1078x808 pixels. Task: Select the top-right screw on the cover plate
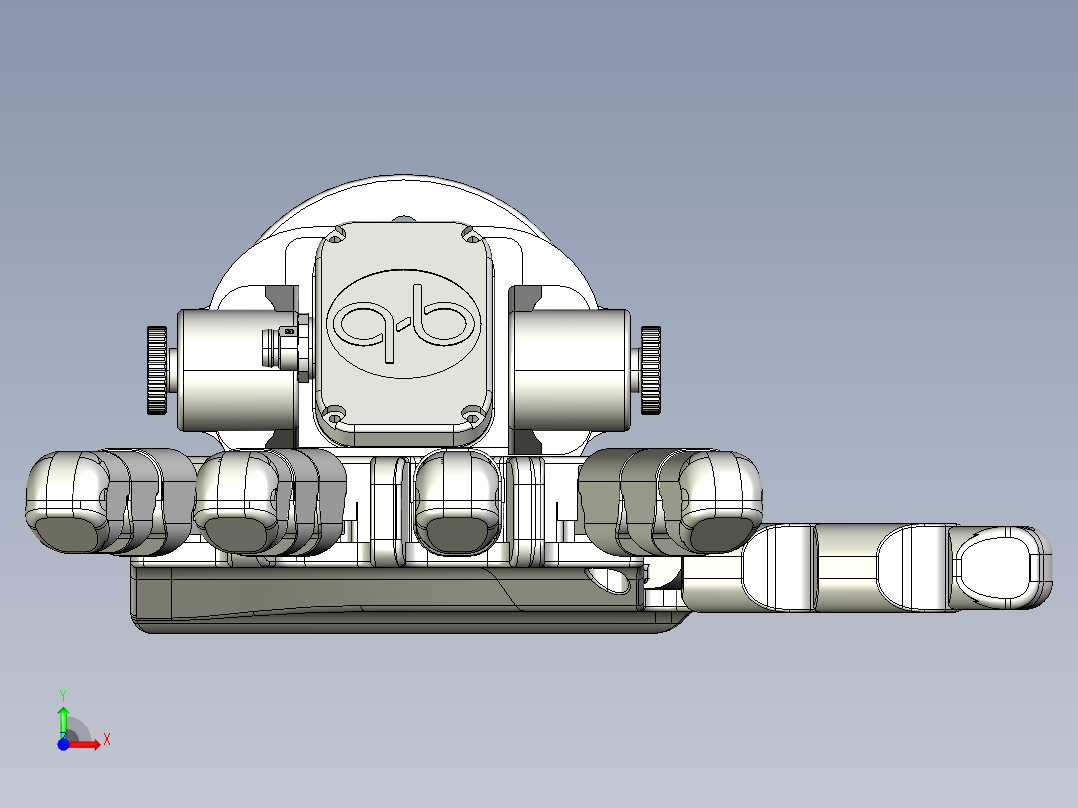472,236
